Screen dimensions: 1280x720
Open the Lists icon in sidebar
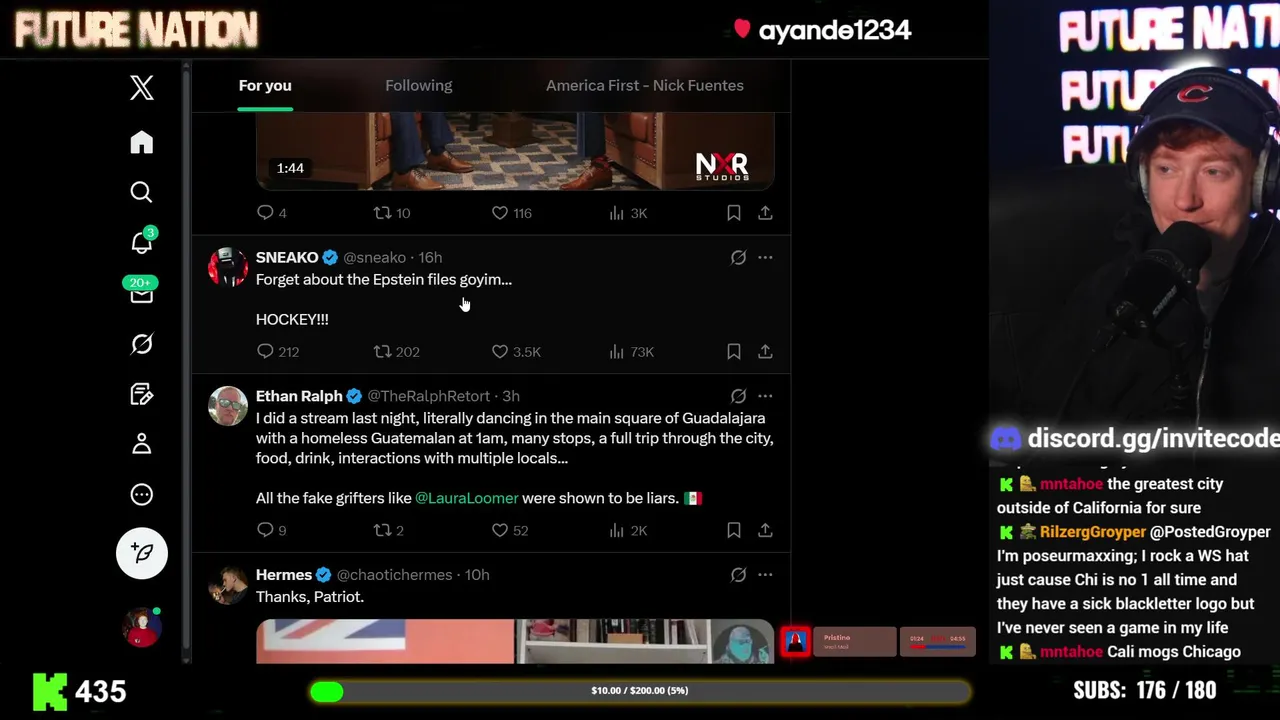point(142,394)
